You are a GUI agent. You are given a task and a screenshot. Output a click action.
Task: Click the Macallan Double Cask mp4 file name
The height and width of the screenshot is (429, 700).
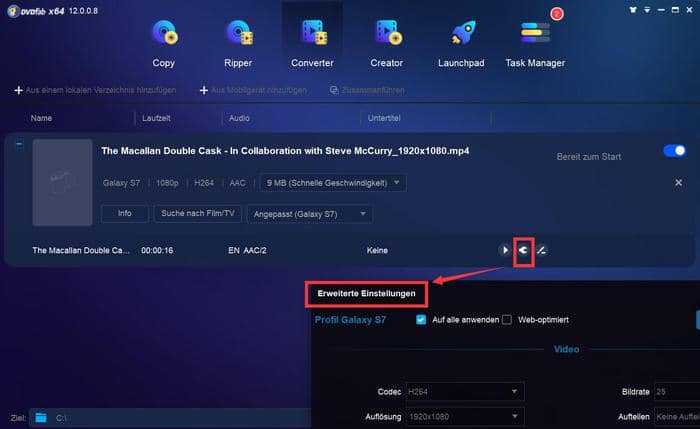[x=285, y=151]
